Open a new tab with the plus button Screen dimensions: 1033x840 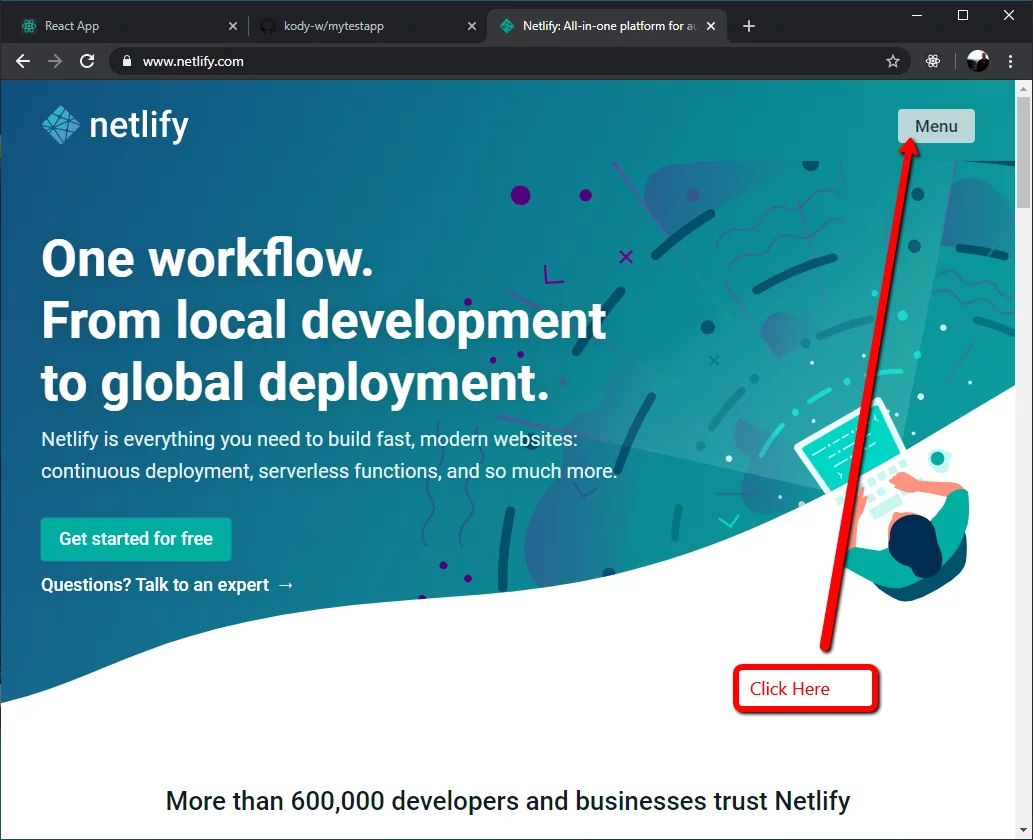click(749, 26)
